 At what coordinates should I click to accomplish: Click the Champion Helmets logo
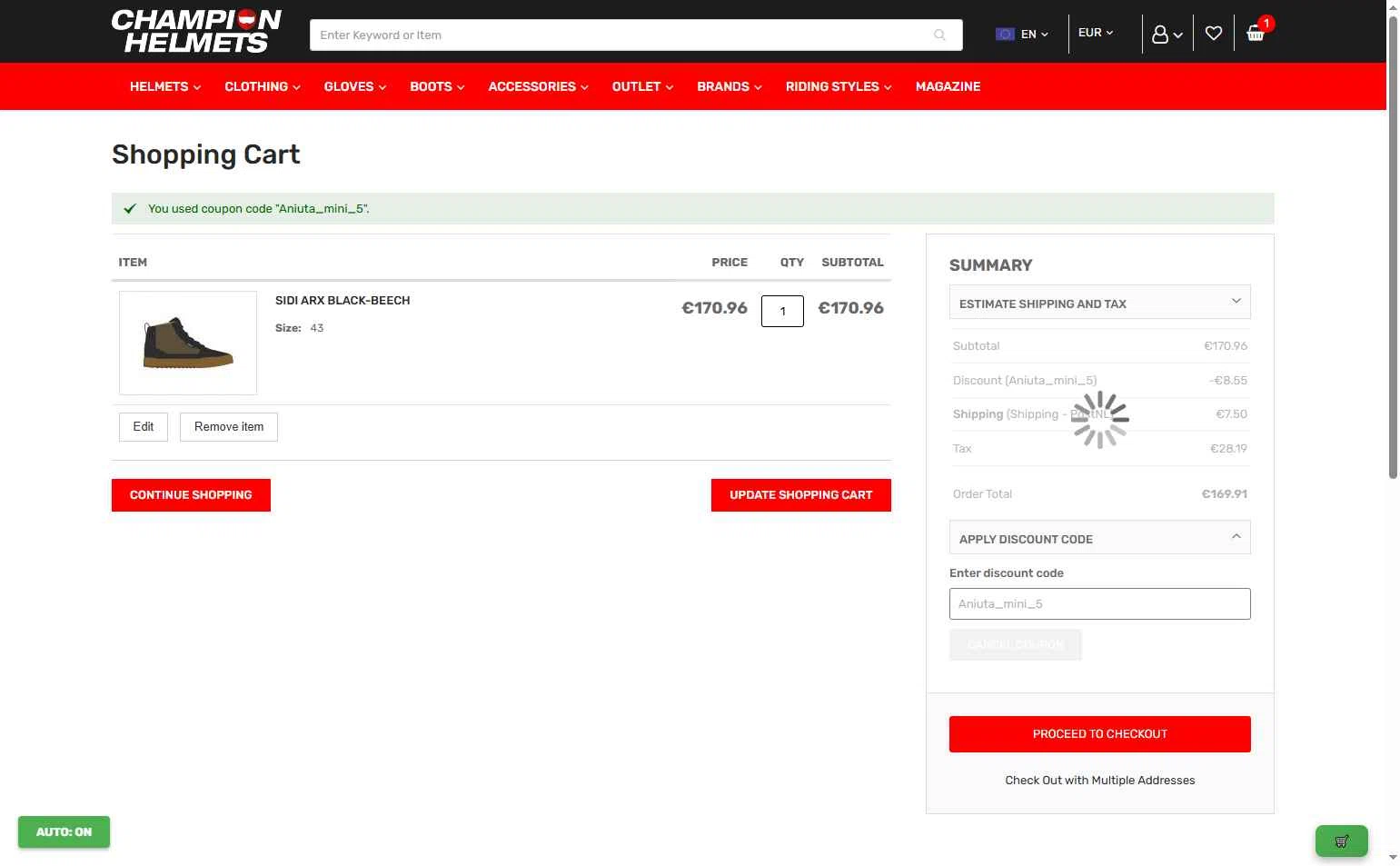click(x=196, y=32)
